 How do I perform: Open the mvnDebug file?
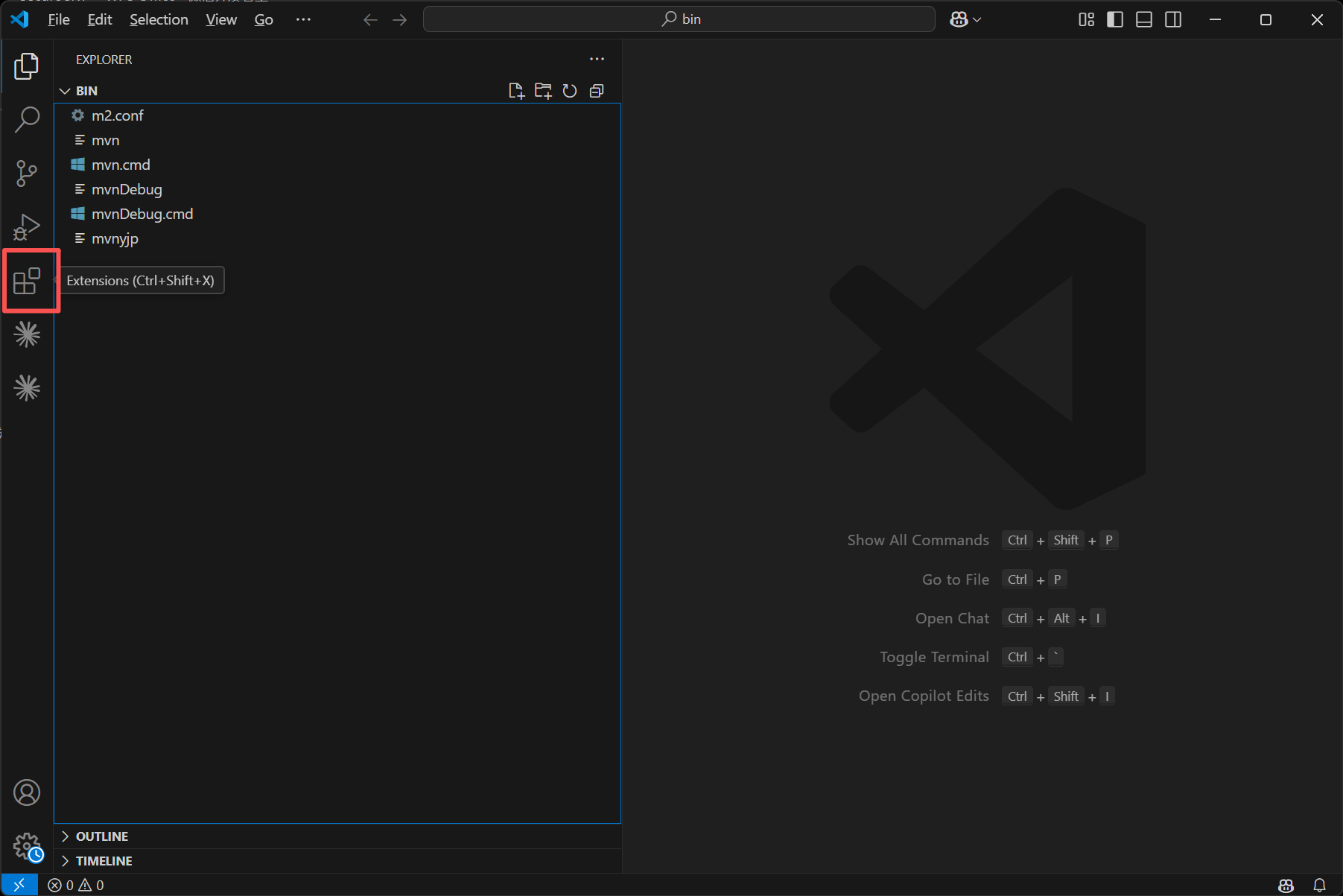click(x=337, y=189)
